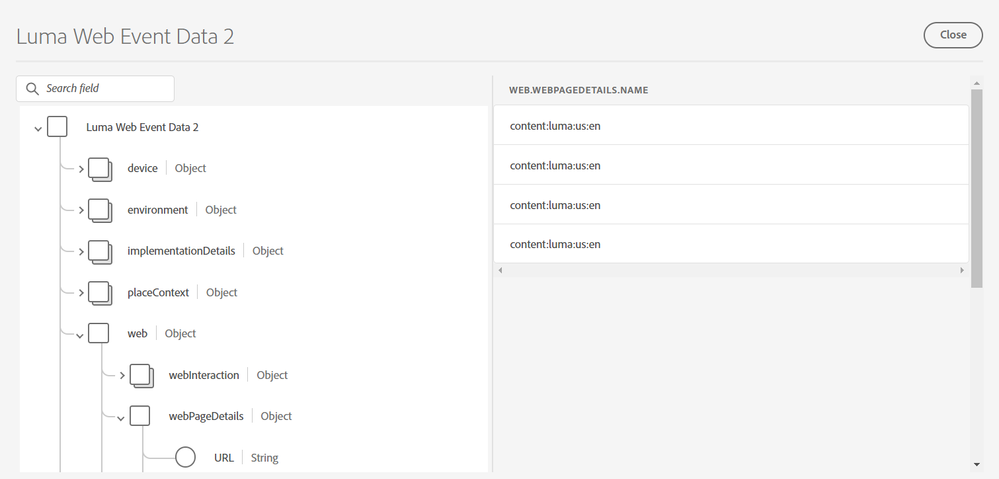This screenshot has height=479, width=999.
Task: Click the vertical scrollbar down arrow
Action: tap(976, 464)
